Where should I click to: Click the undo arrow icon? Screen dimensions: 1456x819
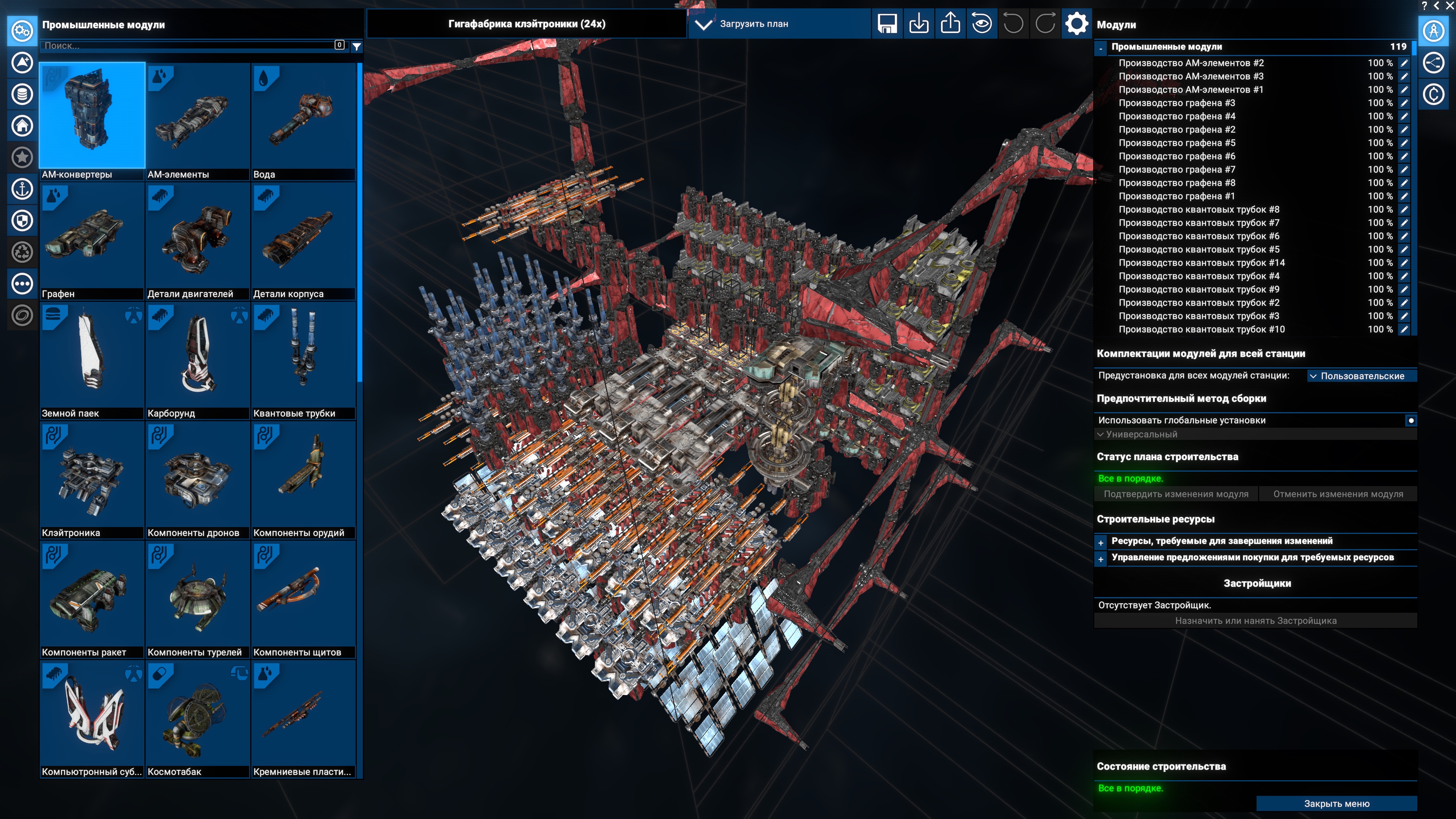[x=1013, y=24]
